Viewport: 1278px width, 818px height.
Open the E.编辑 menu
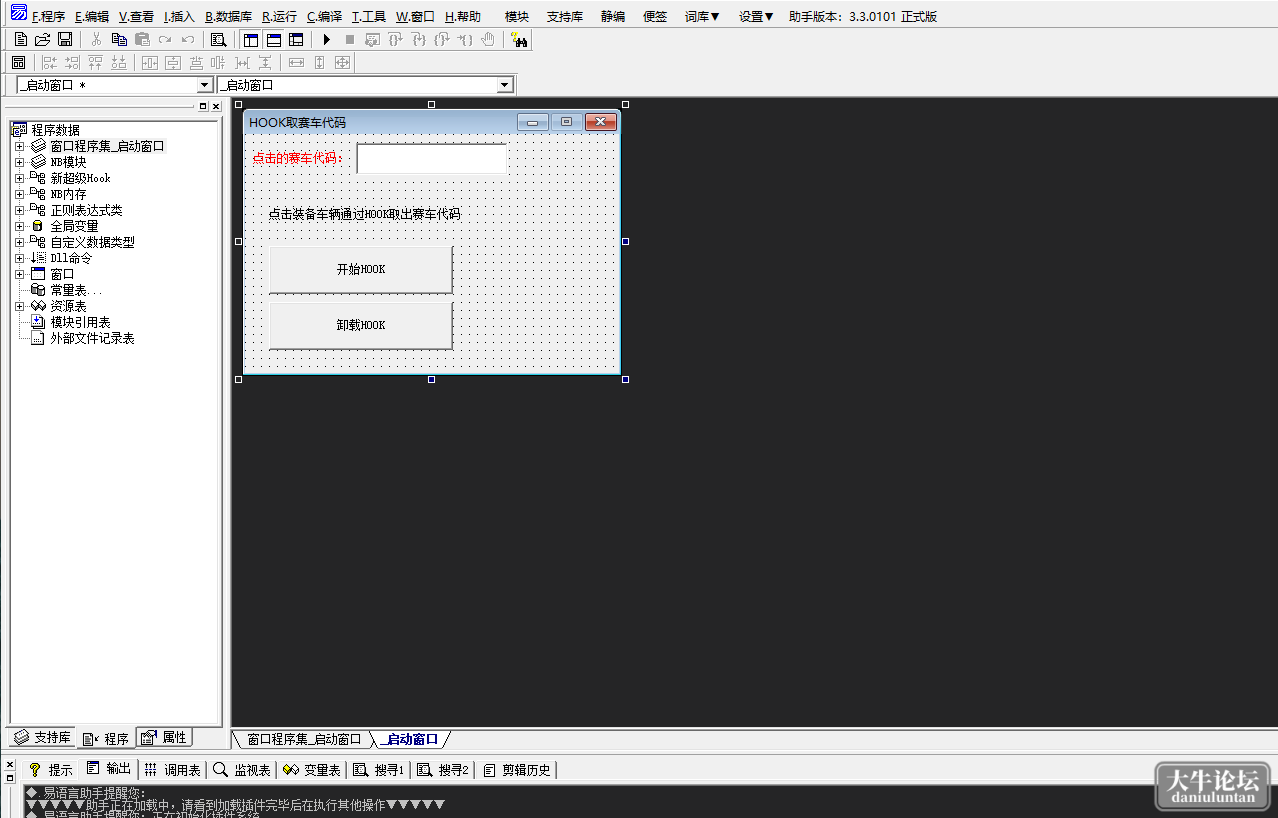coord(92,16)
